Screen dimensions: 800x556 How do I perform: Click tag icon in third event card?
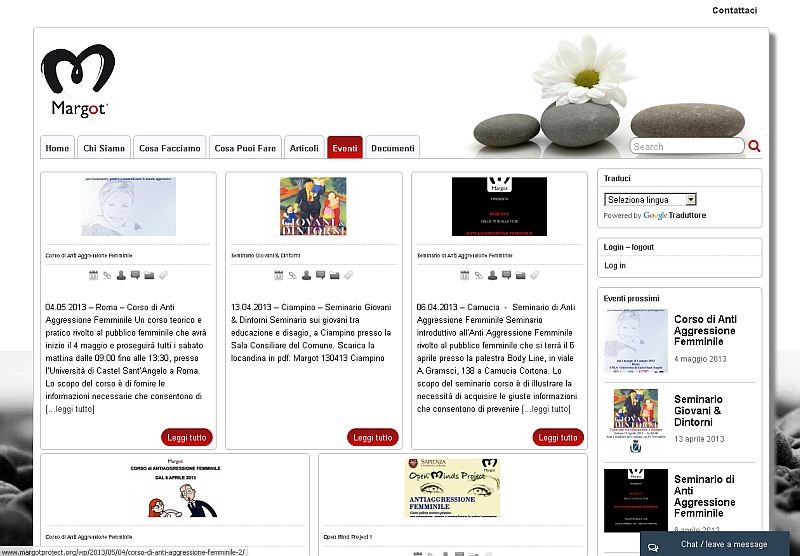coord(535,274)
